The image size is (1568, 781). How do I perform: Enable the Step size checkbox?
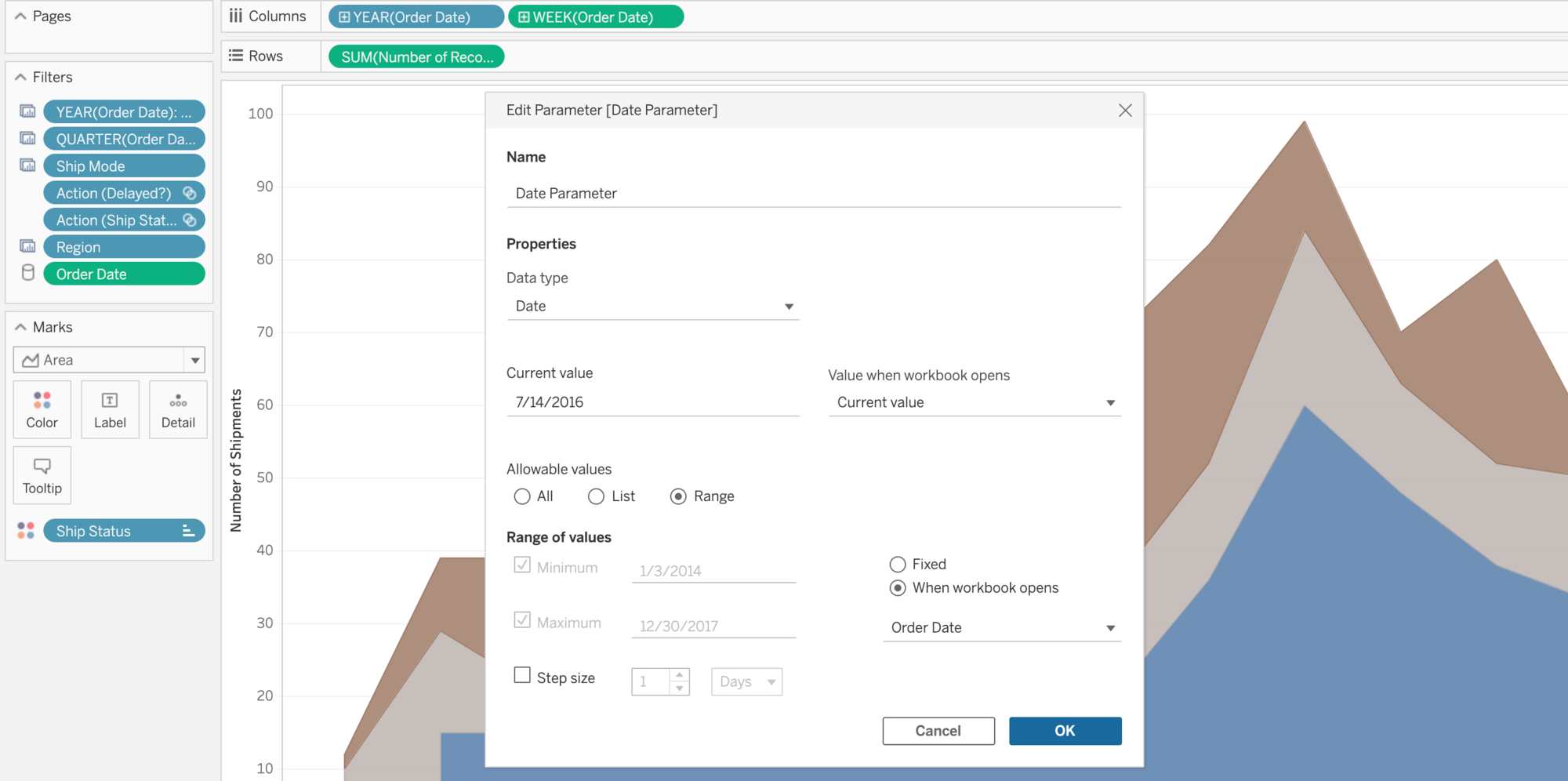522,675
